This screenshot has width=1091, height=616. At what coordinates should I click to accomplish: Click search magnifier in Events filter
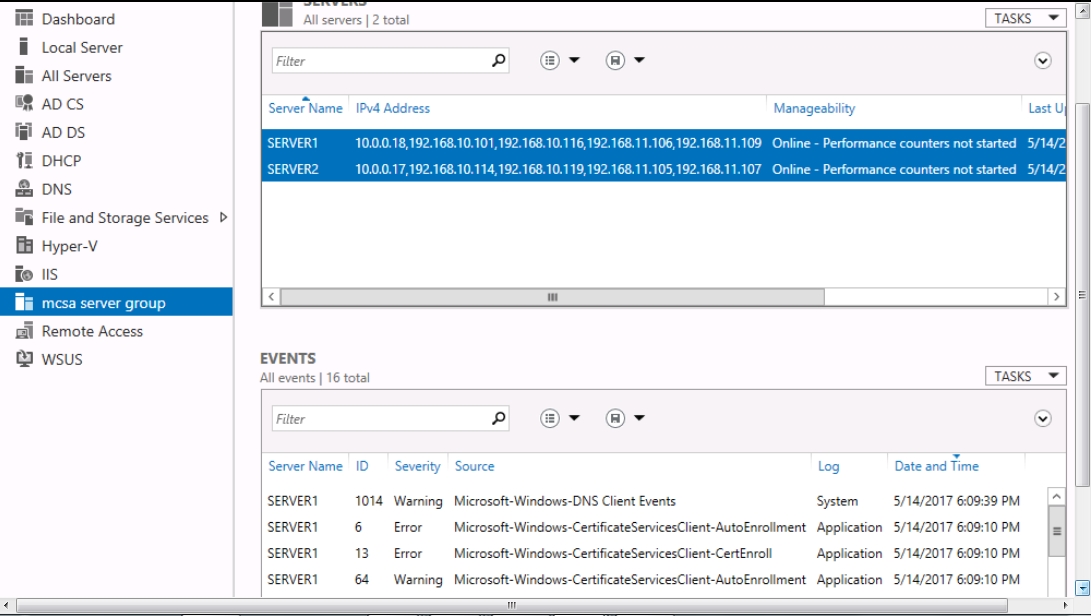[498, 418]
